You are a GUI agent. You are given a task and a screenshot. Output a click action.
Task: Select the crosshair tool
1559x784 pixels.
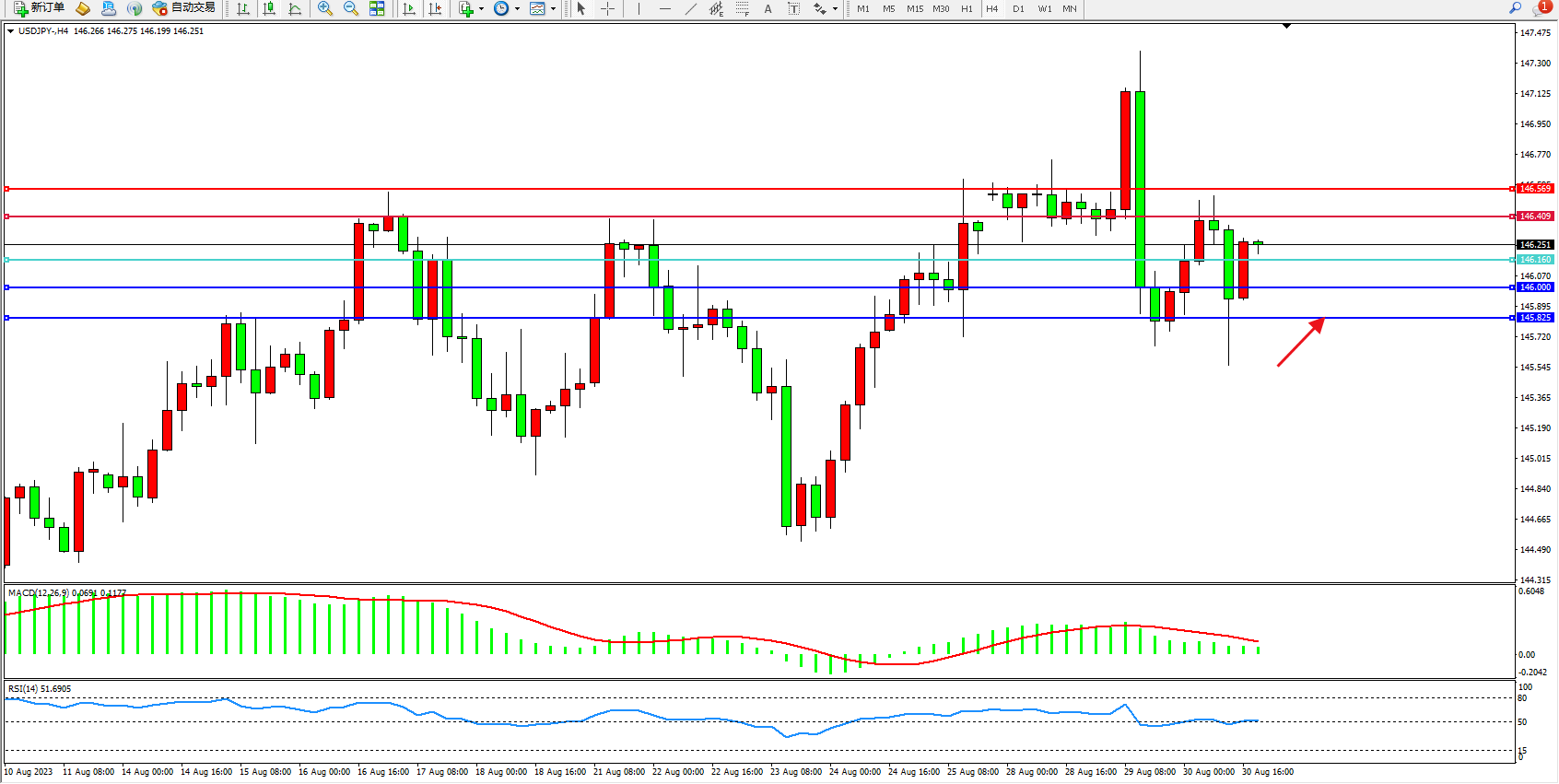pos(607,8)
